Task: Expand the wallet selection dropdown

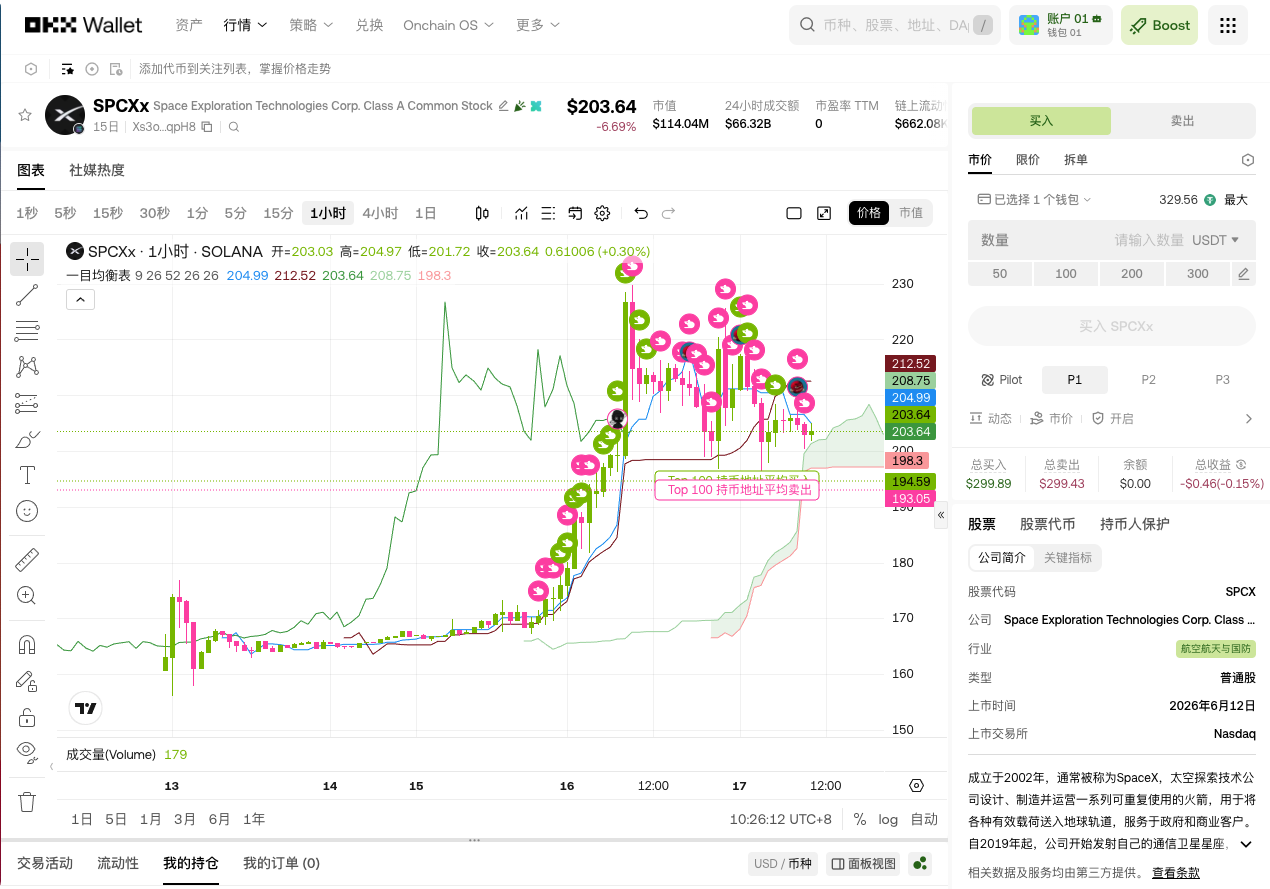Action: pyautogui.click(x=1034, y=200)
